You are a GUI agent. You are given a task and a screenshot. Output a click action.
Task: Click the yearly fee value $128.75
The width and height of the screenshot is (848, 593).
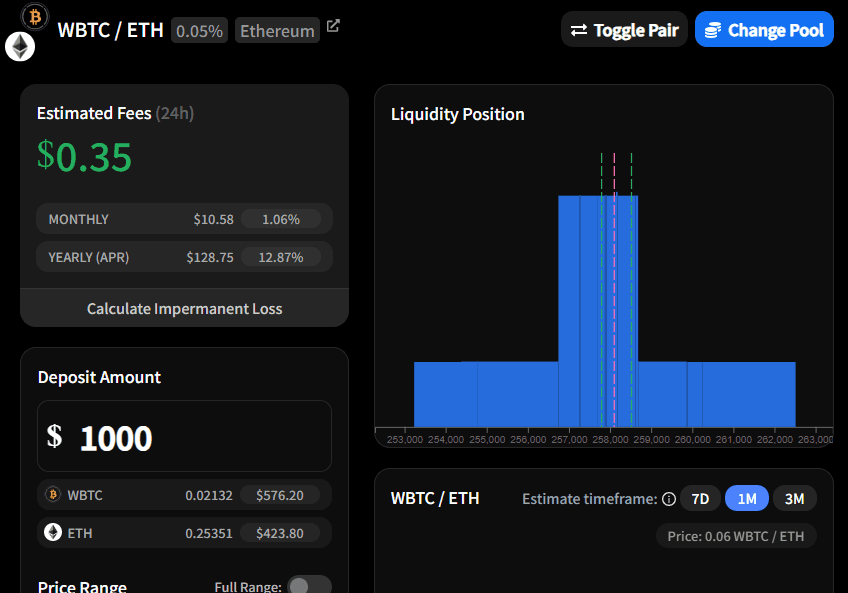tap(210, 257)
